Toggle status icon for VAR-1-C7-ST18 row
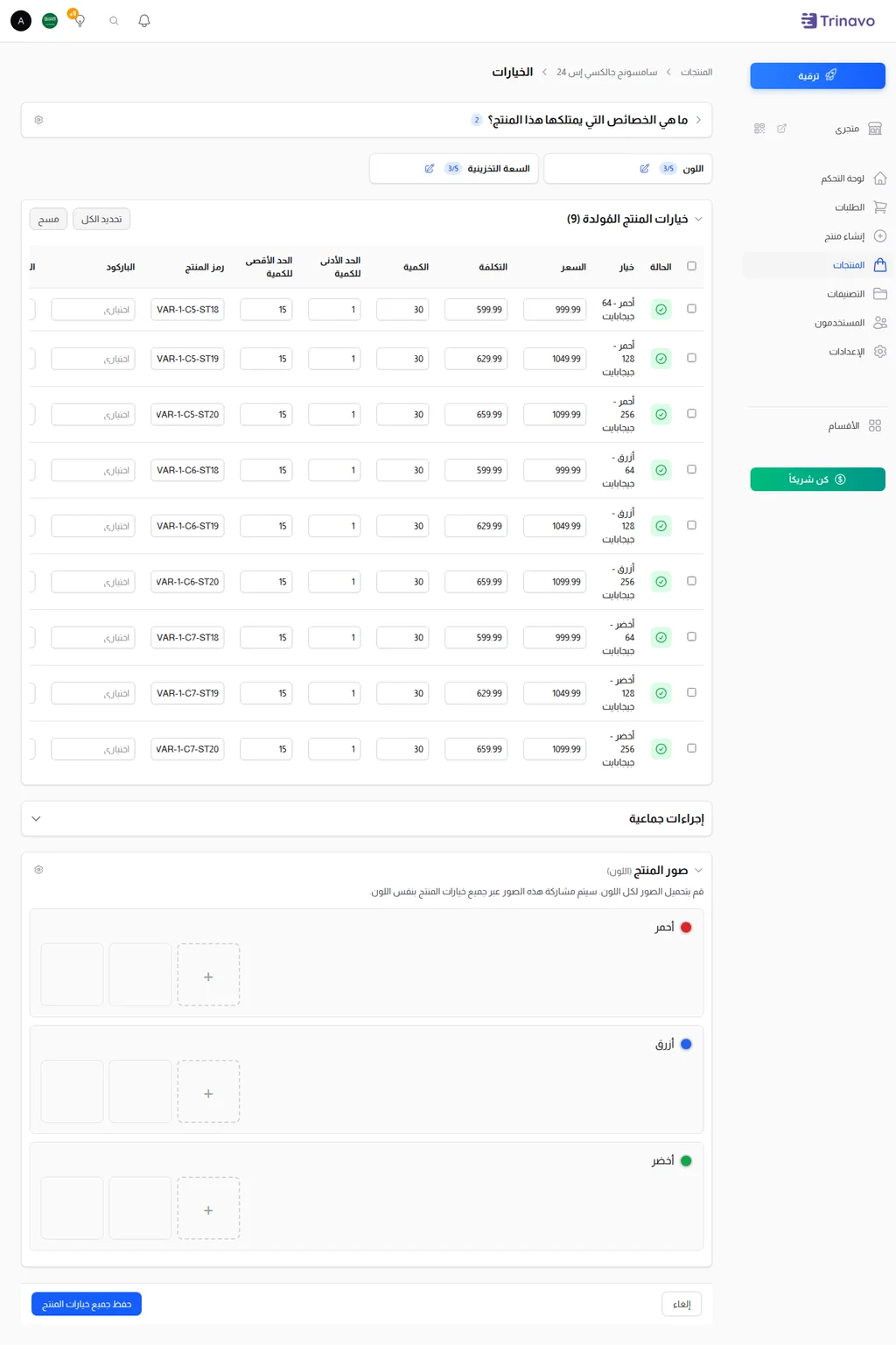Image resolution: width=896 pixels, height=1345 pixels. (x=661, y=638)
